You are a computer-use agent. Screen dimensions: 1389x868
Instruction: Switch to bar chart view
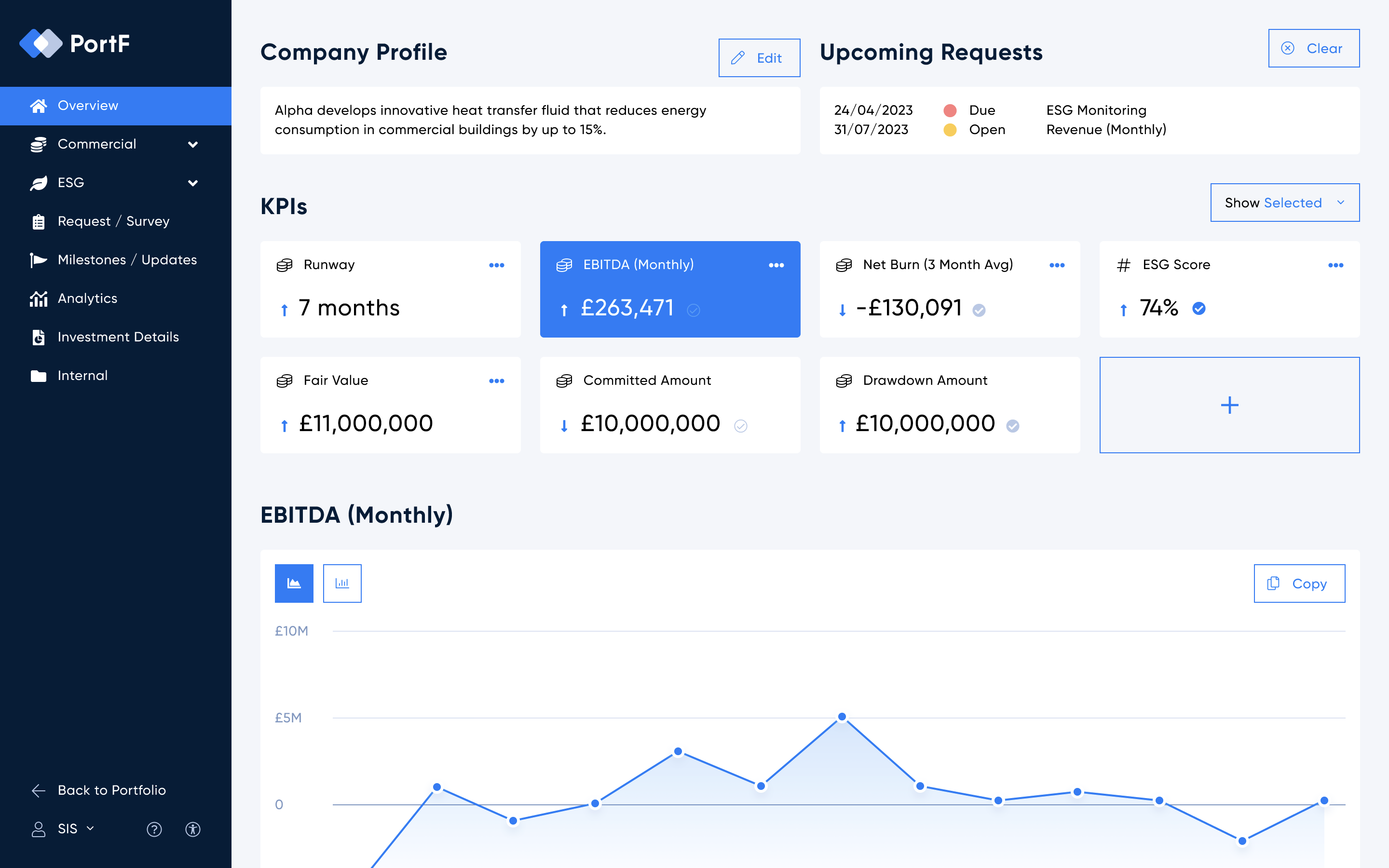tap(342, 583)
